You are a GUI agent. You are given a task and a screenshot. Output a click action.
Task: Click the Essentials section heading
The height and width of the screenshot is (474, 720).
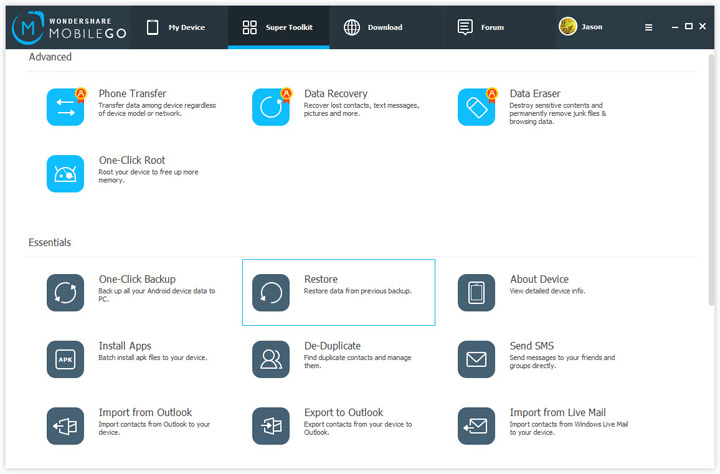click(x=50, y=243)
